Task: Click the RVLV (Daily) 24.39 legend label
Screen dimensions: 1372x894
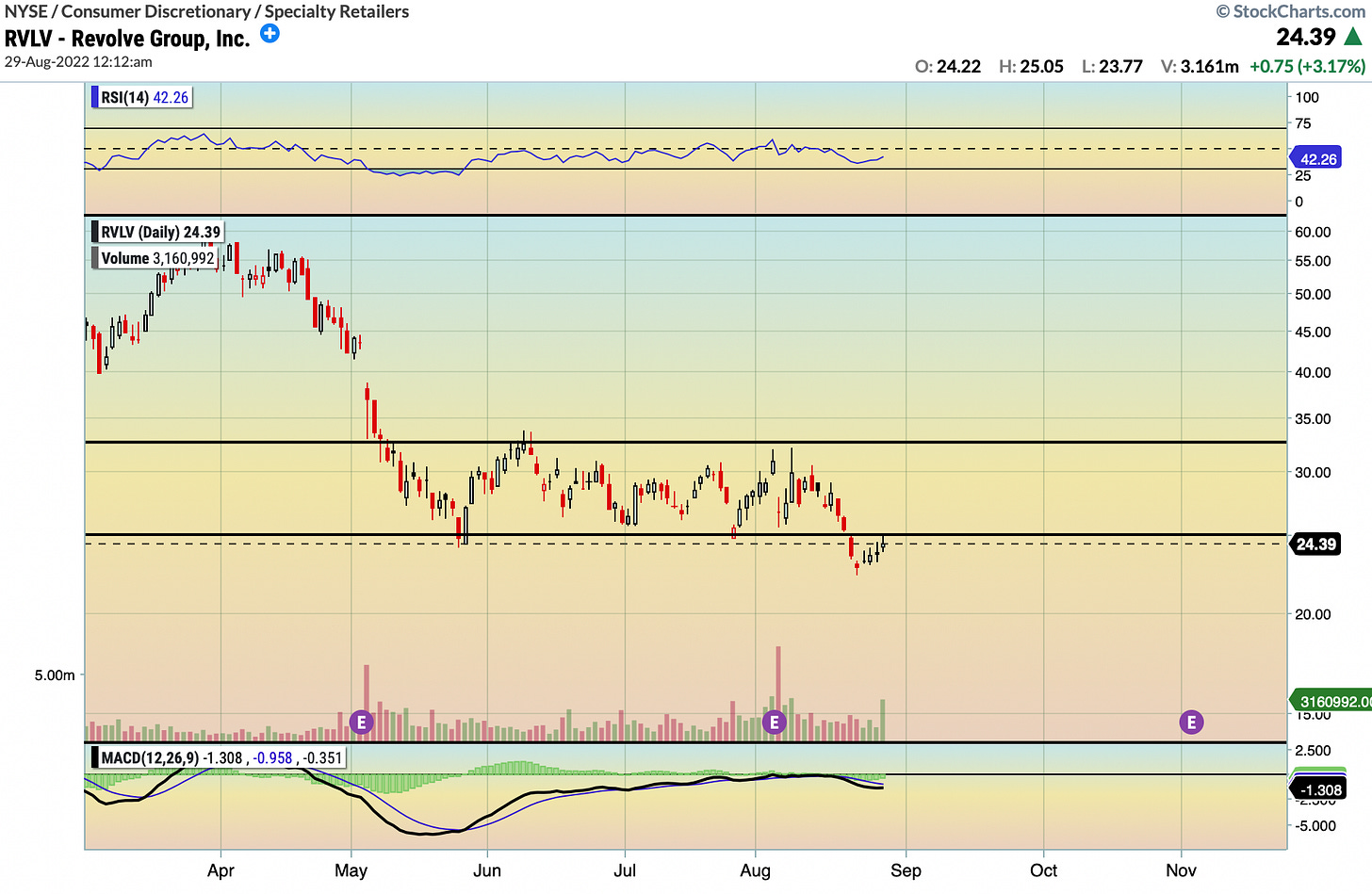Action: (x=157, y=232)
